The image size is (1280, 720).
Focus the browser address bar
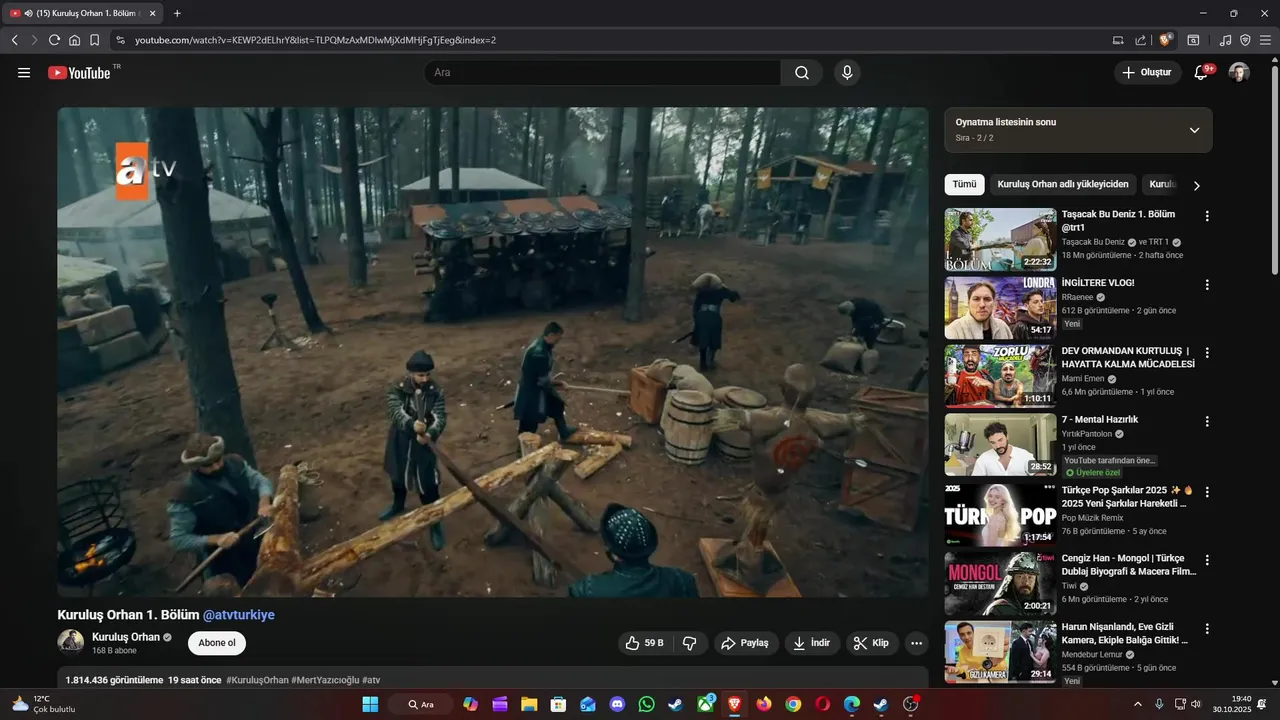click(620, 40)
